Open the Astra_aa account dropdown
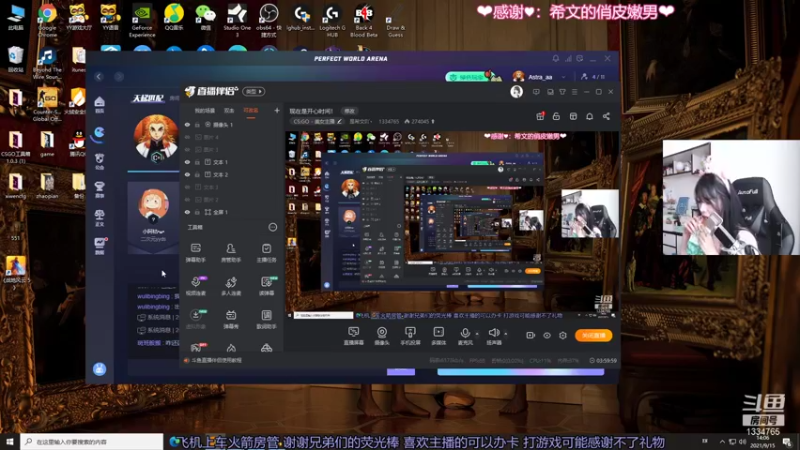800x450 pixels. (x=563, y=77)
